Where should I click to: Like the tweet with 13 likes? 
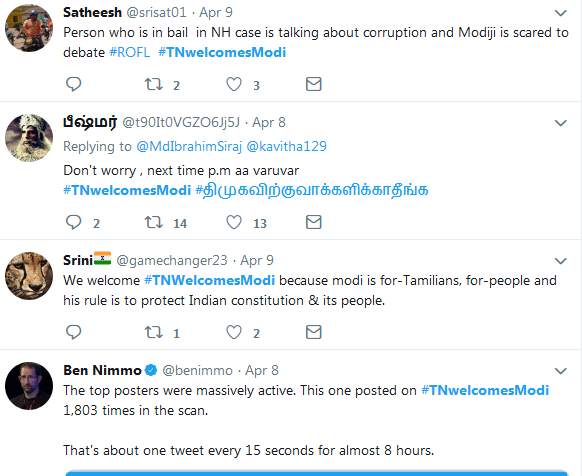[x=234, y=222]
